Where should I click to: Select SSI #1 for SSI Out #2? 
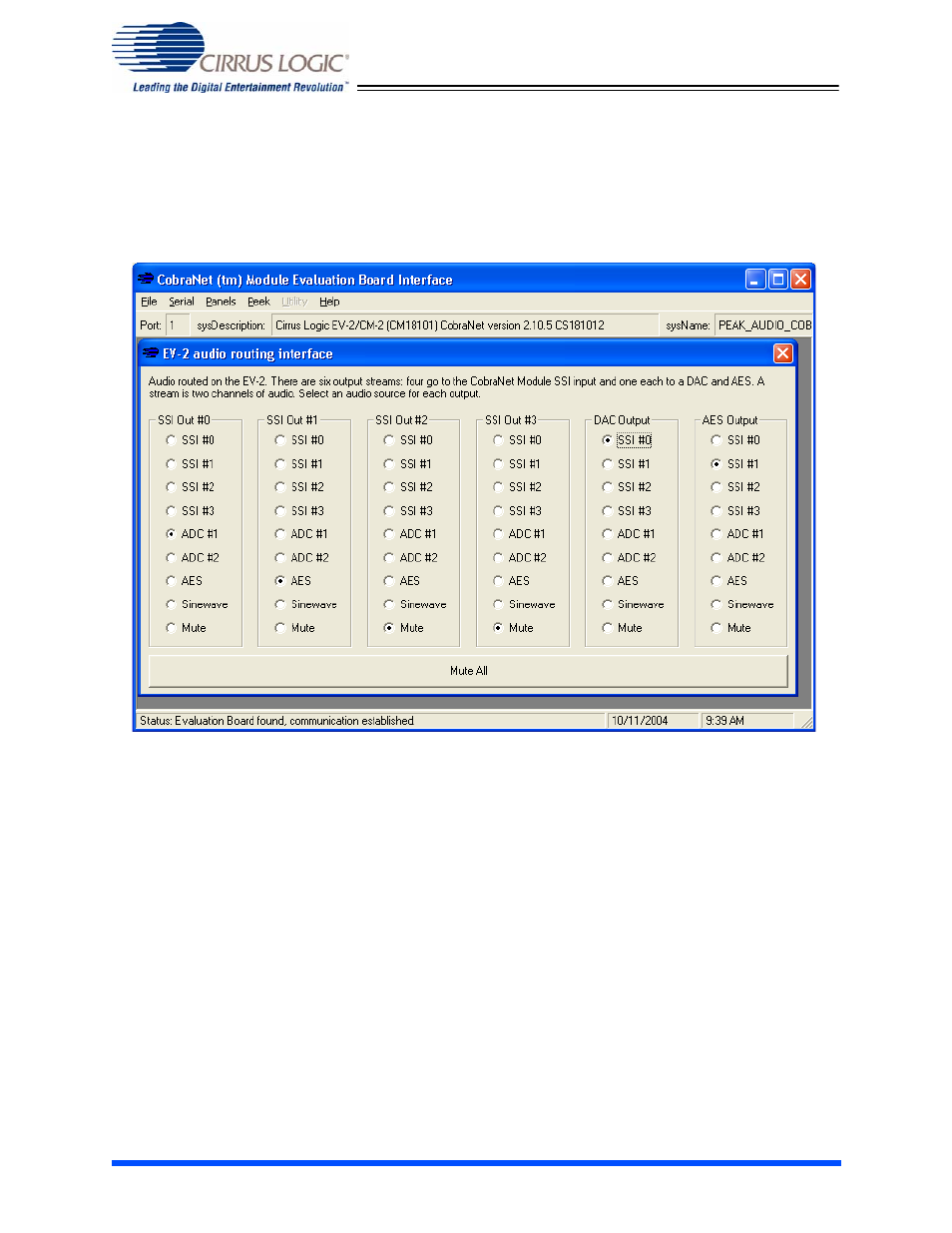(x=408, y=464)
